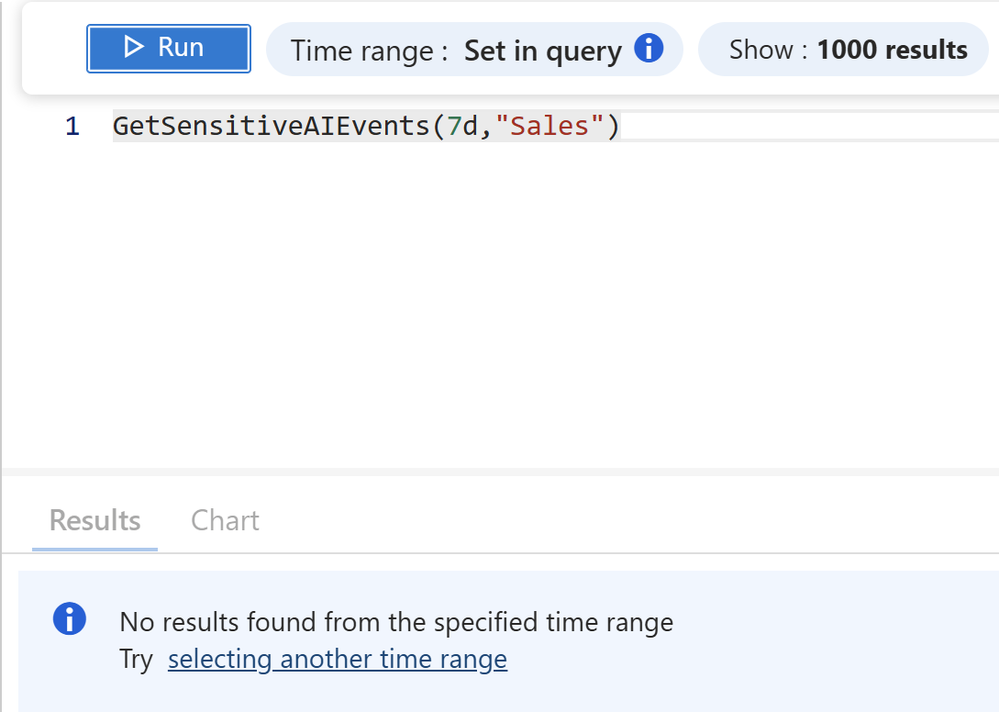
Task: Follow the 'selecting another time range' link
Action: [x=337, y=660]
